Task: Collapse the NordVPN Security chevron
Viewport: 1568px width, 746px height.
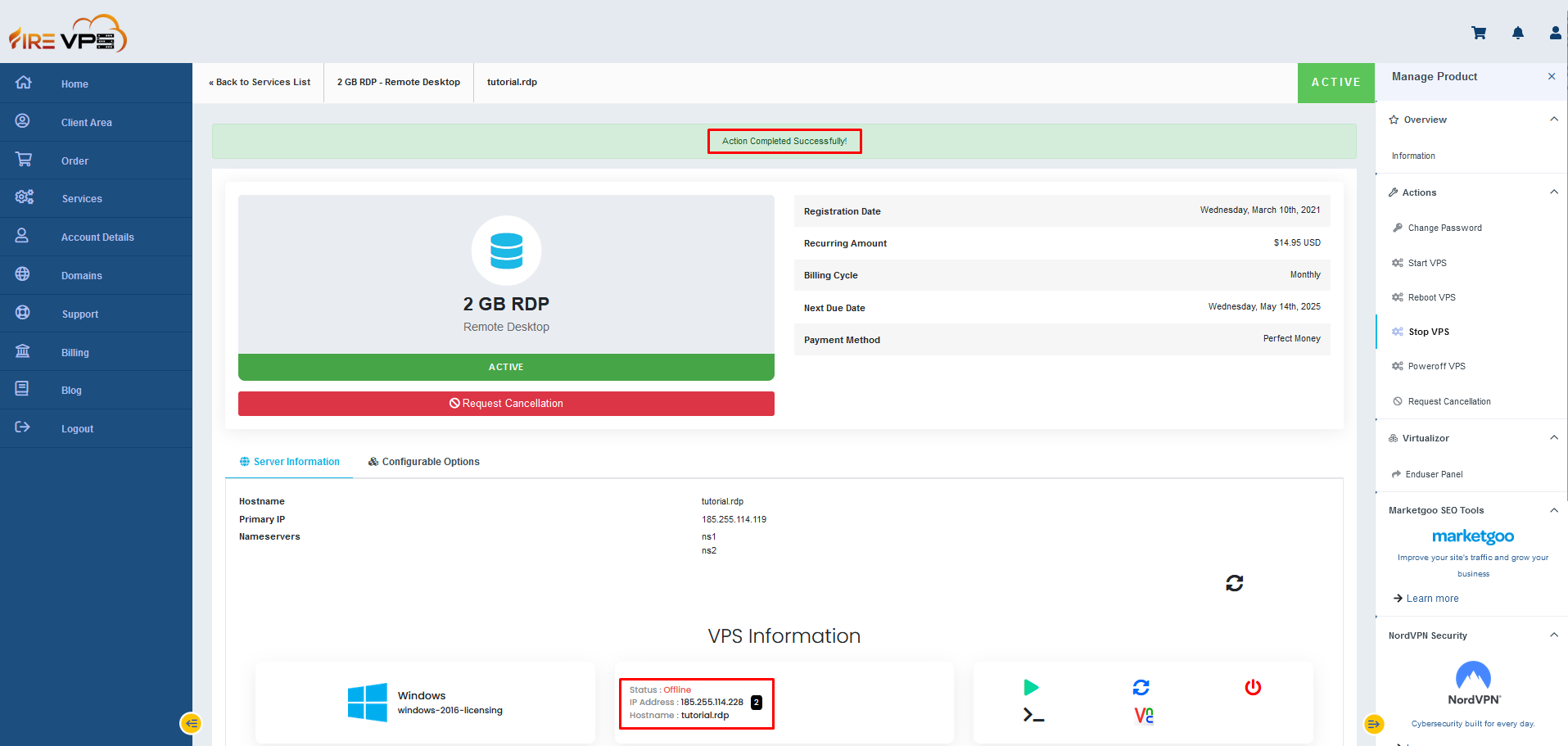Action: (1554, 635)
